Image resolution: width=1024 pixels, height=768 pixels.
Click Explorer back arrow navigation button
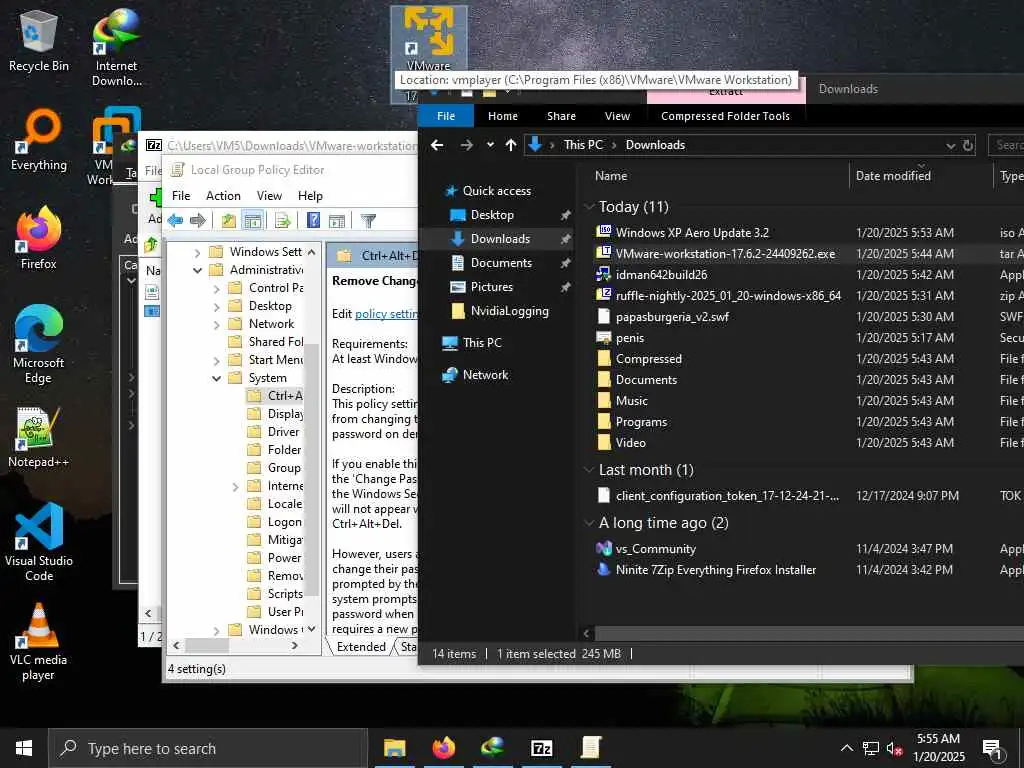(438, 145)
